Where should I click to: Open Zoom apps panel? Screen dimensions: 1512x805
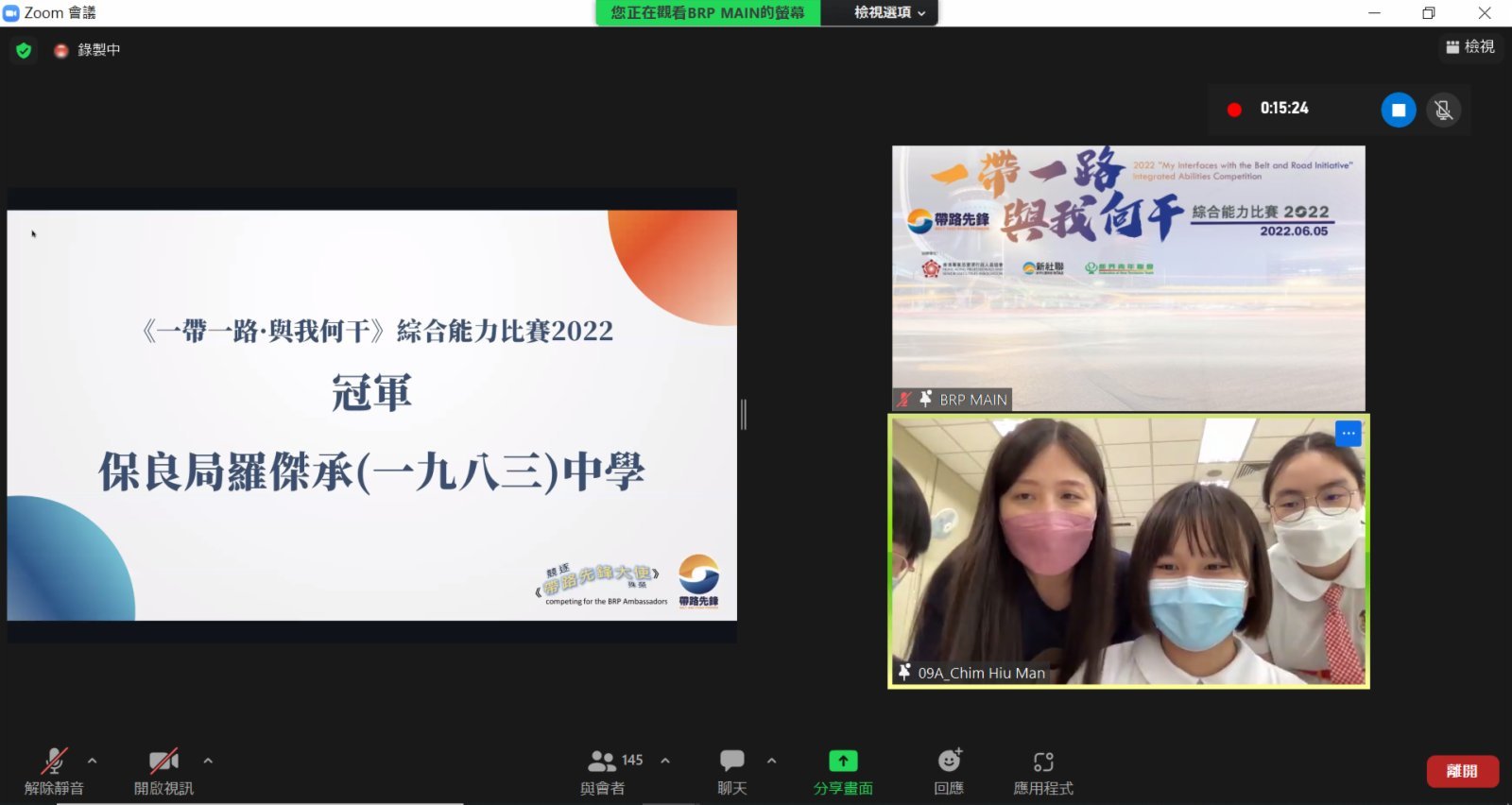point(1043,770)
